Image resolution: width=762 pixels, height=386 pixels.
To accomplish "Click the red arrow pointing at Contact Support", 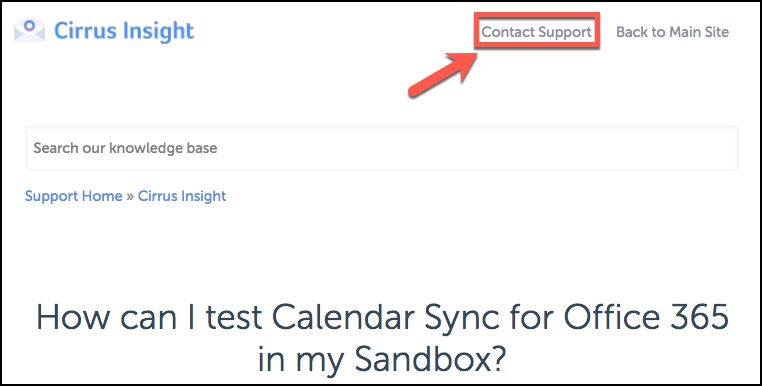I will pos(442,74).
